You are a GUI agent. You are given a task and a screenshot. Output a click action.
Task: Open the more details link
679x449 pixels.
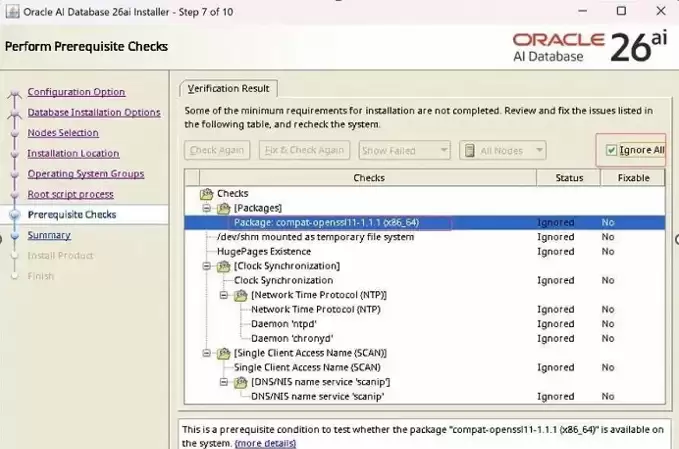(x=265, y=443)
